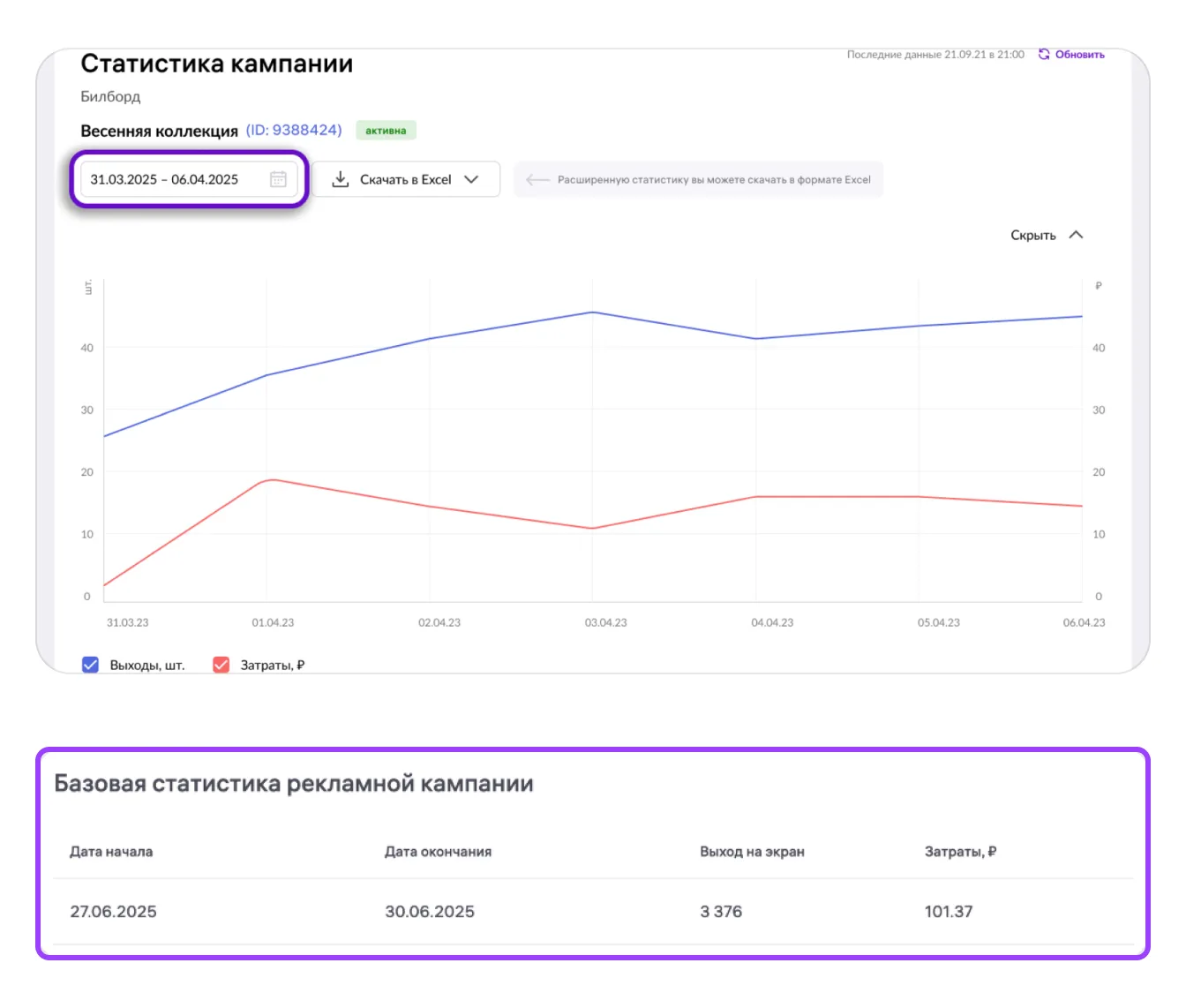Click the Выход на экран column header
This screenshot has width=1186, height=1008.
click(752, 852)
